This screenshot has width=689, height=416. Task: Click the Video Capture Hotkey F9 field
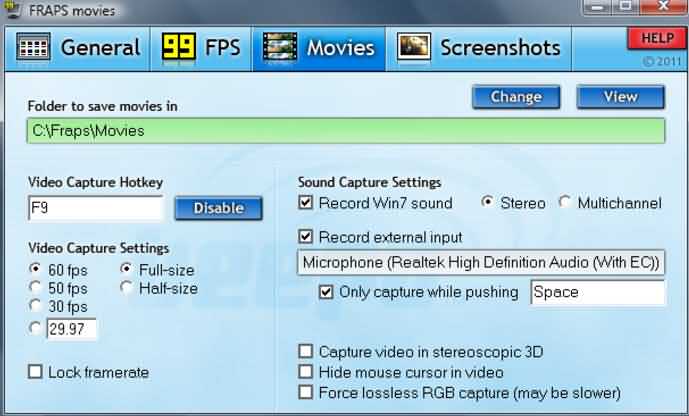(x=95, y=208)
